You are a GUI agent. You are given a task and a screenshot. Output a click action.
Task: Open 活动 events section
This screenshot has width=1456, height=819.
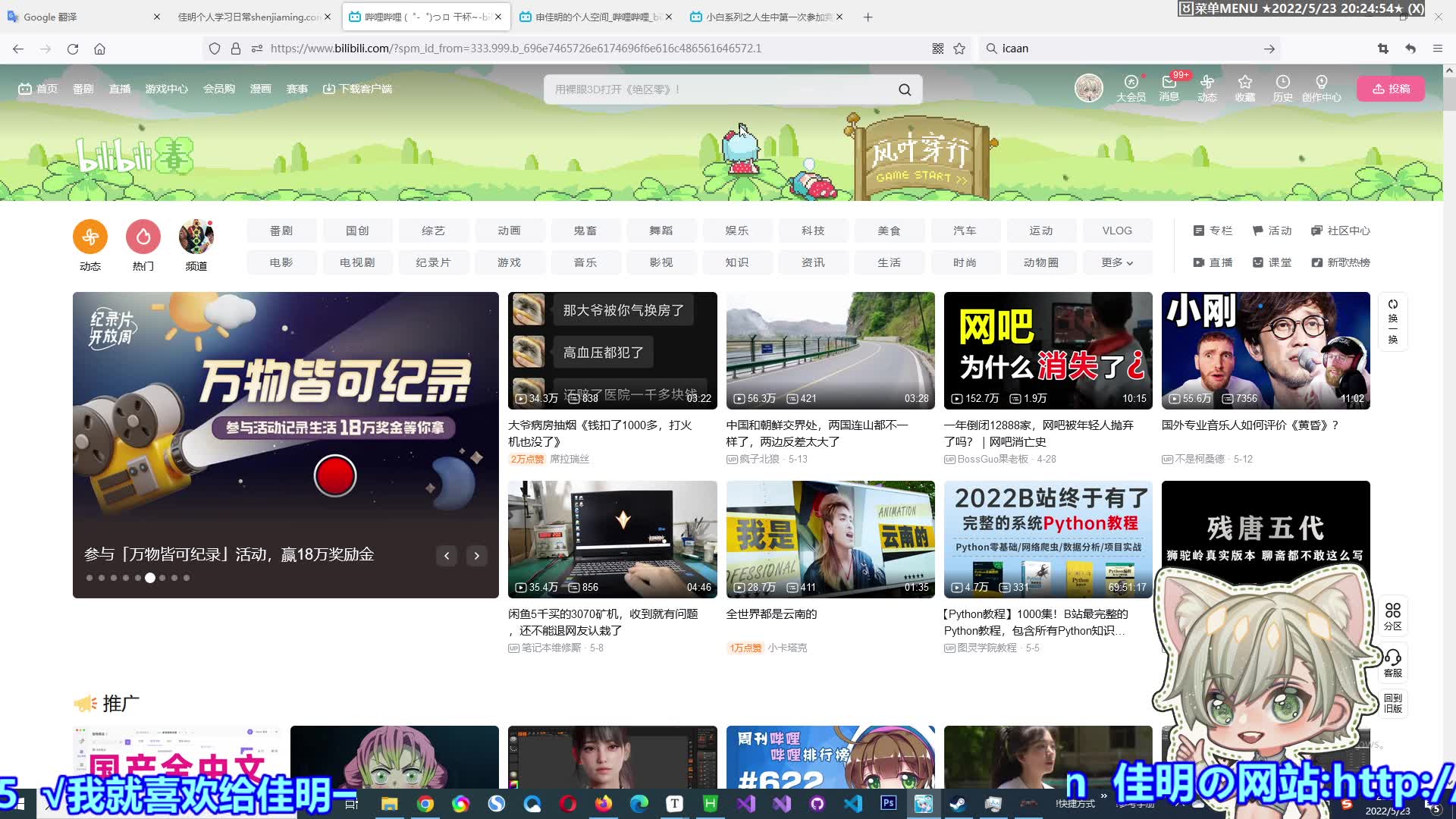(x=1272, y=231)
